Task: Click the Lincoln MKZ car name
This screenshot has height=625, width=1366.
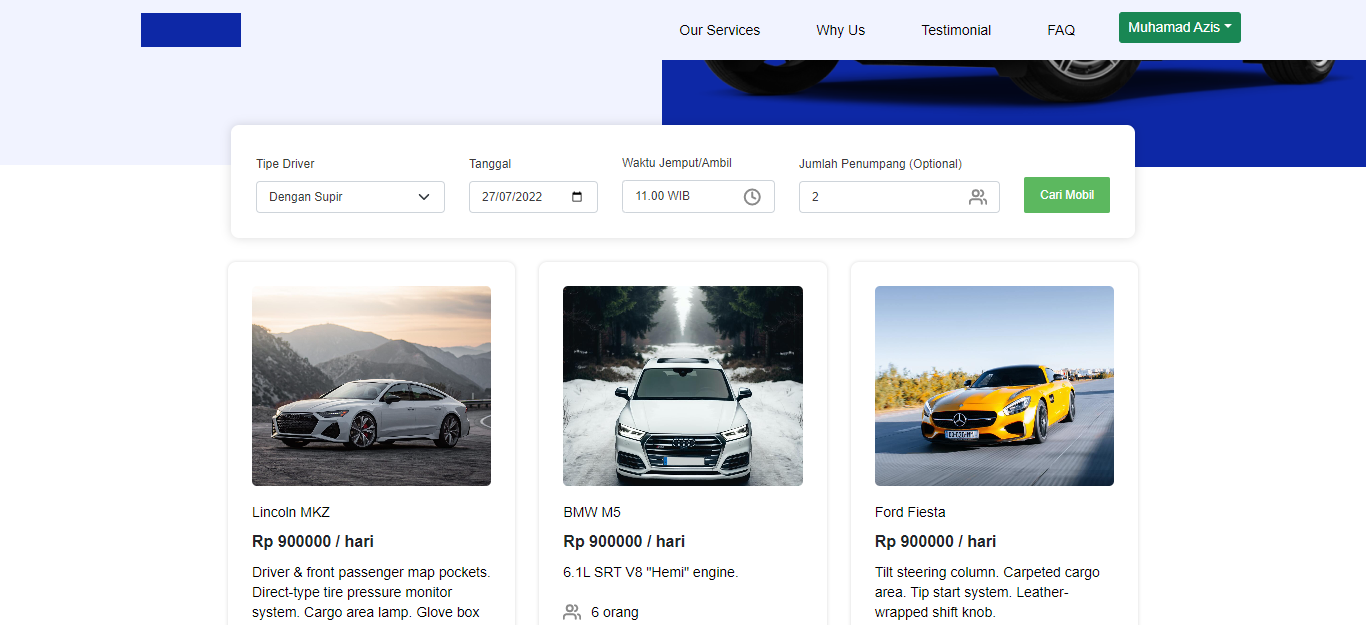Action: coord(290,511)
